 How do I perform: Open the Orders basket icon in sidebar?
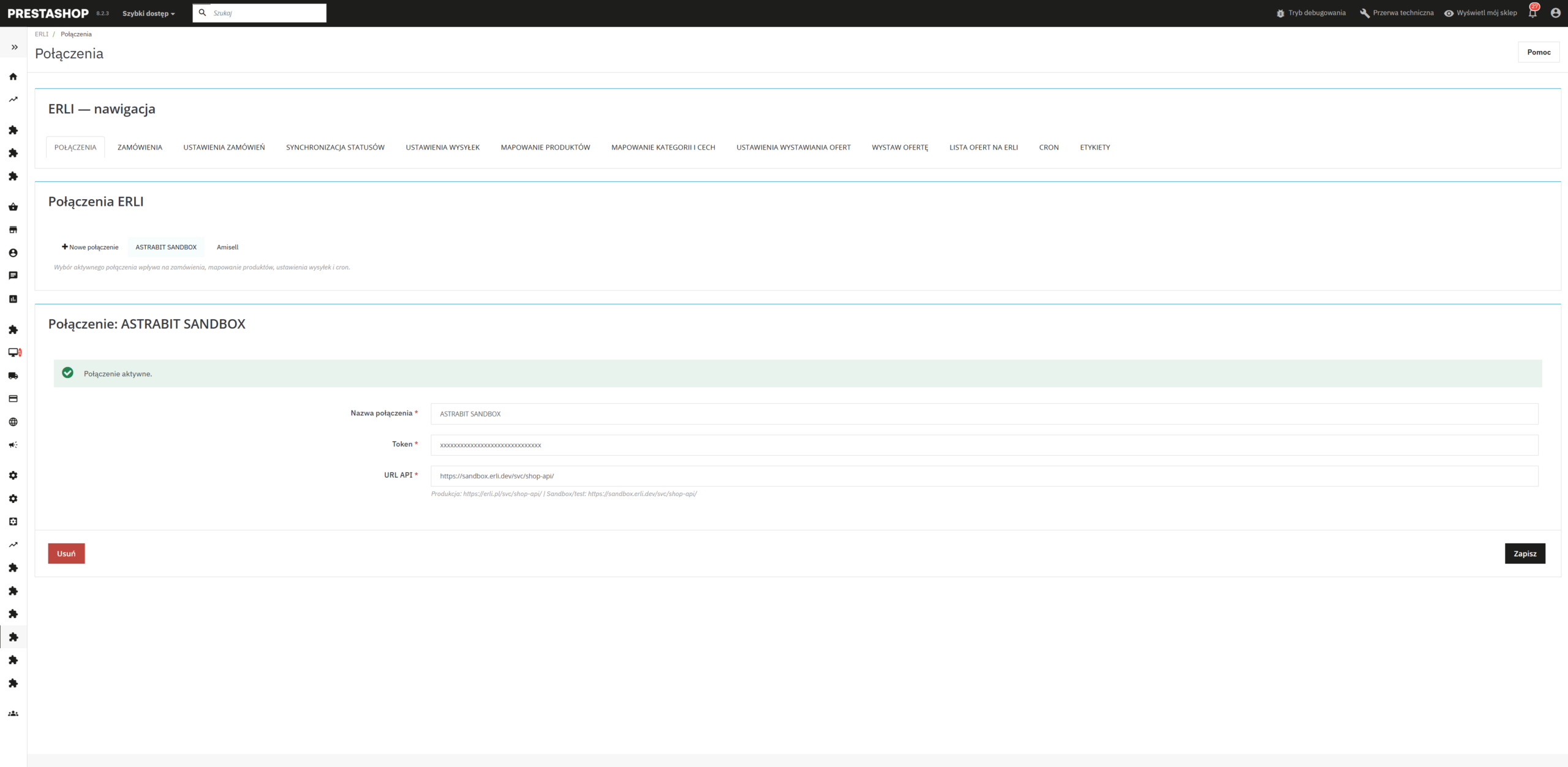[13, 207]
